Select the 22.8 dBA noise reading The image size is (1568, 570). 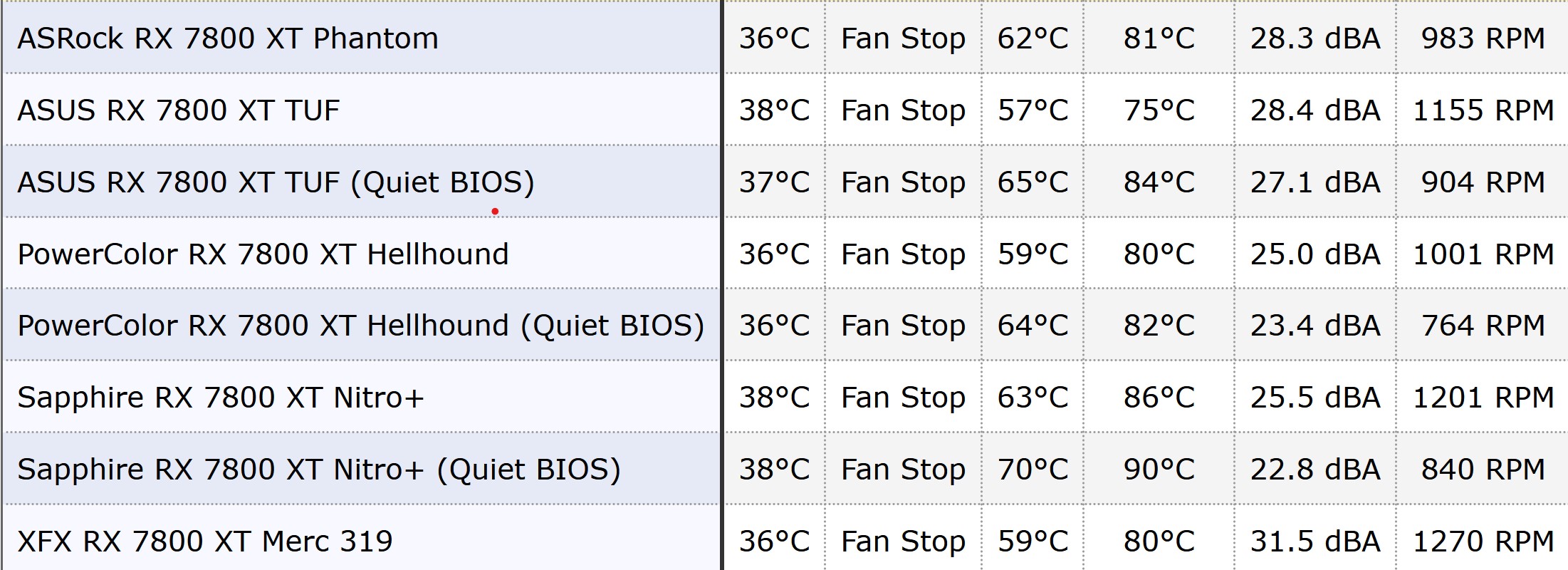pyautogui.click(x=1315, y=470)
